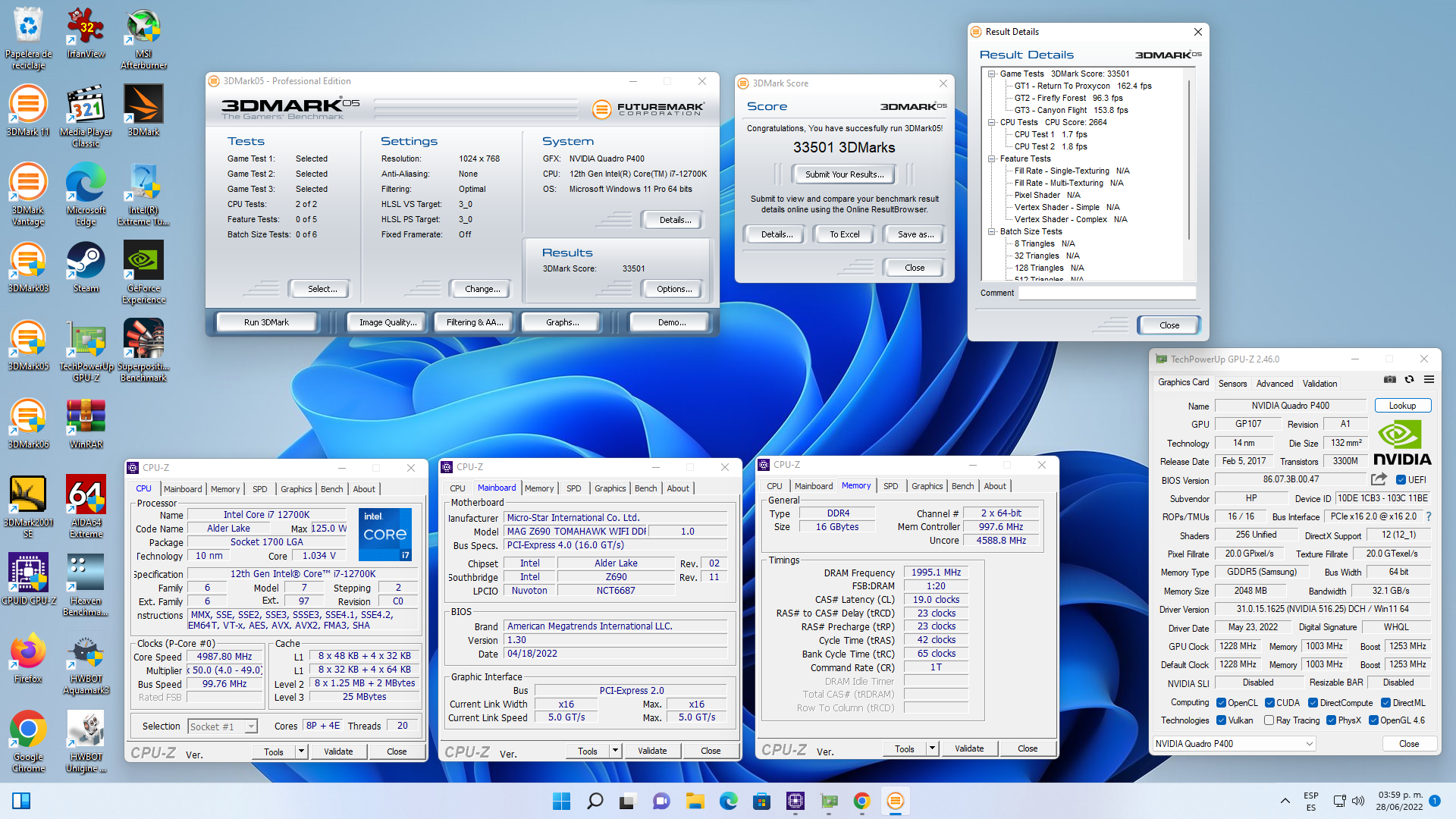Image resolution: width=1456 pixels, height=819 pixels.
Task: Collapse the Batch Size Tests tree node
Action: [991, 231]
